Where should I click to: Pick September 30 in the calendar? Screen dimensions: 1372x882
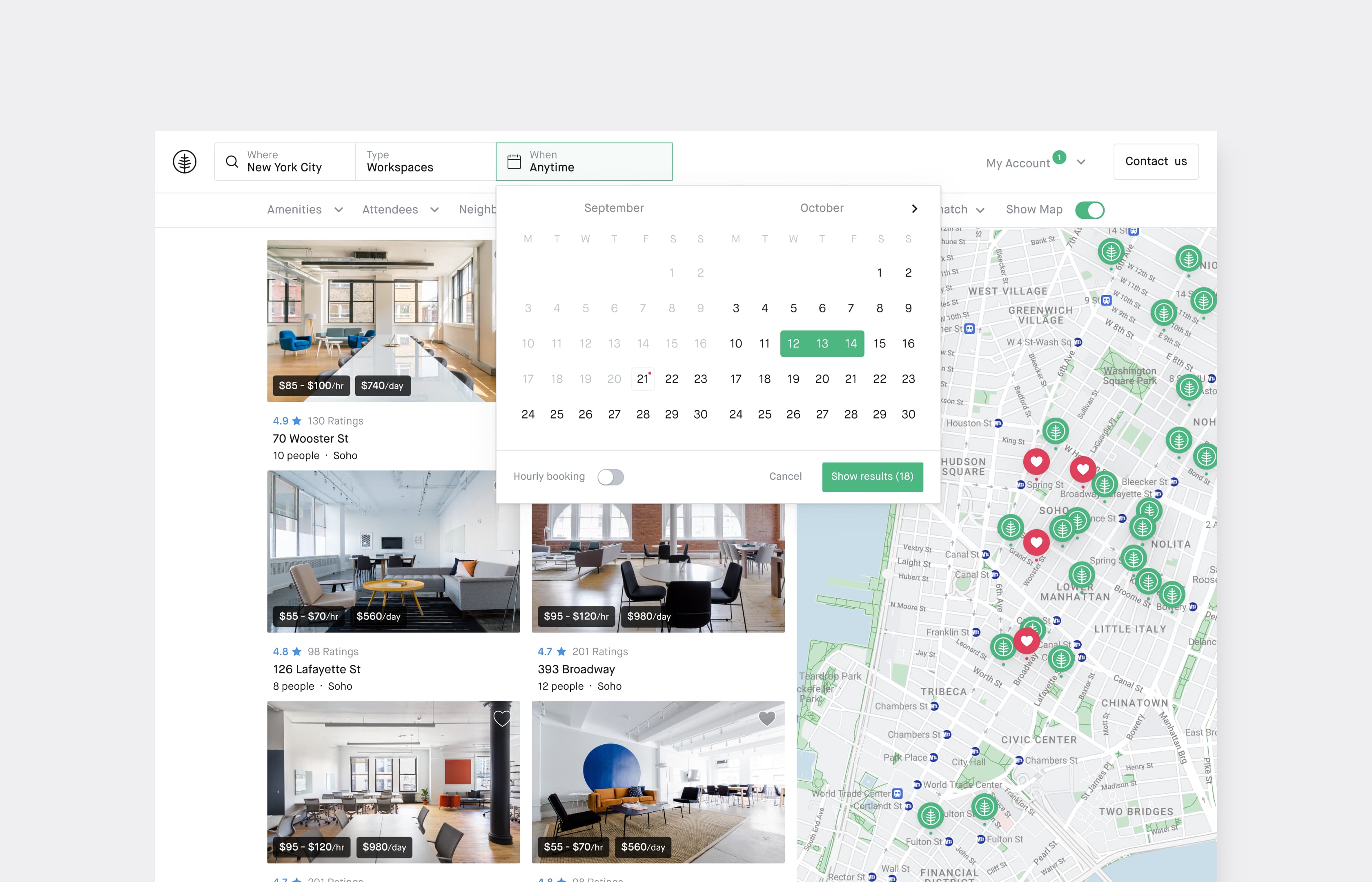point(700,414)
